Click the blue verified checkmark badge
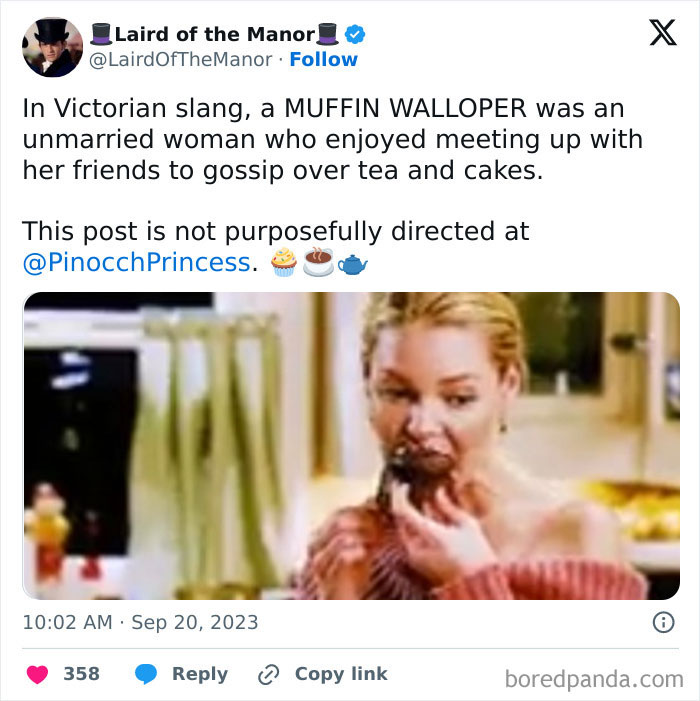The width and height of the screenshot is (700, 701). pyautogui.click(x=355, y=34)
